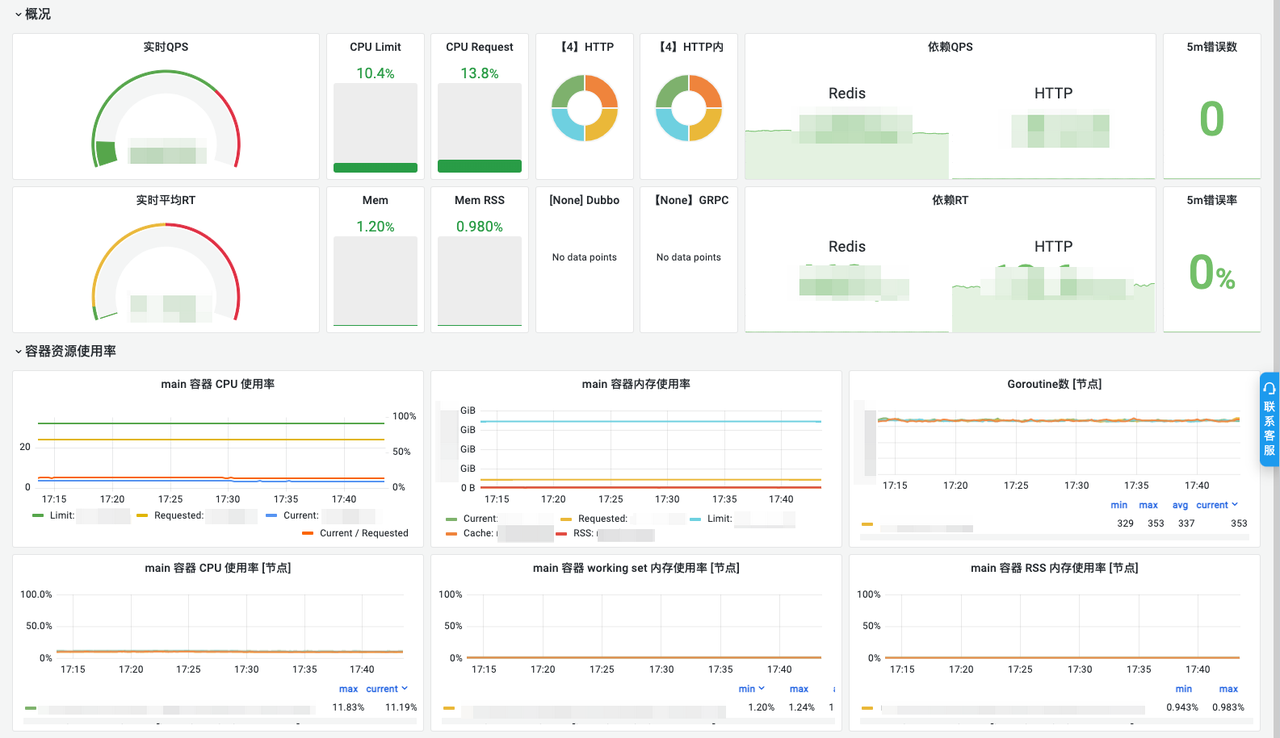Viewport: 1280px width, 738px height.
Task: Toggle the blue Current legend swatch in CPU 使用率 panel
Action: pos(271,516)
